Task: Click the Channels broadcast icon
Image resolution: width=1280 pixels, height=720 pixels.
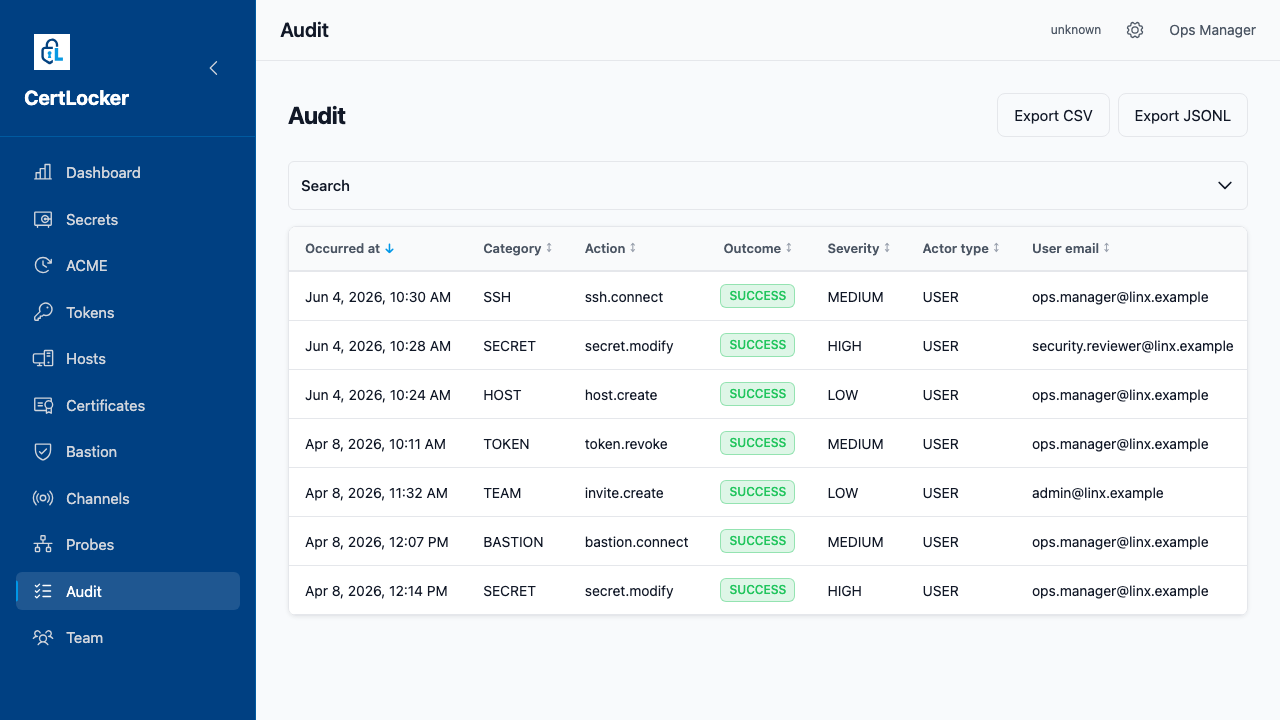Action: pyautogui.click(x=43, y=498)
